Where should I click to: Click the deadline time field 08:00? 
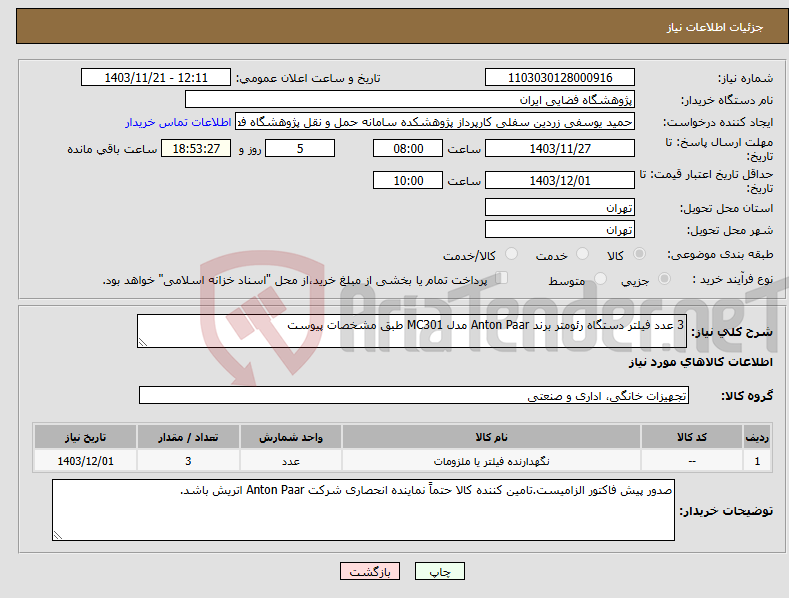(408, 148)
